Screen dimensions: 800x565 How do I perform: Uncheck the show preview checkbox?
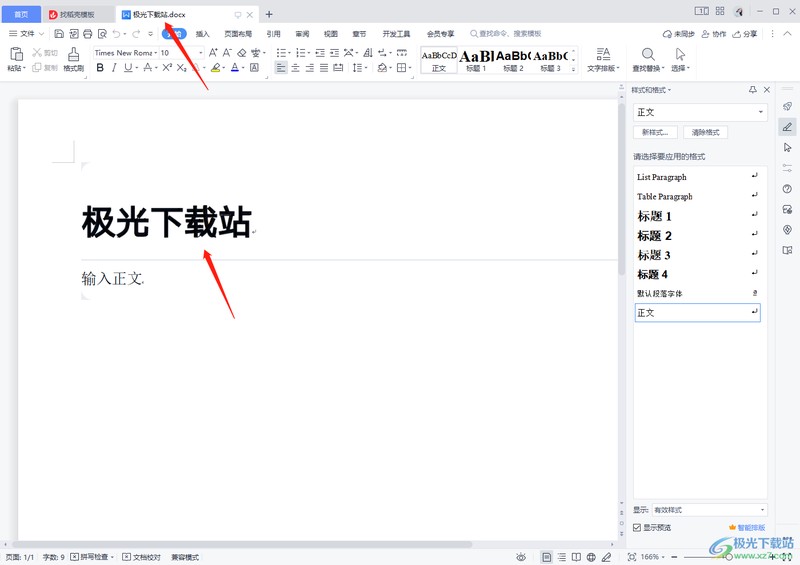(637, 527)
